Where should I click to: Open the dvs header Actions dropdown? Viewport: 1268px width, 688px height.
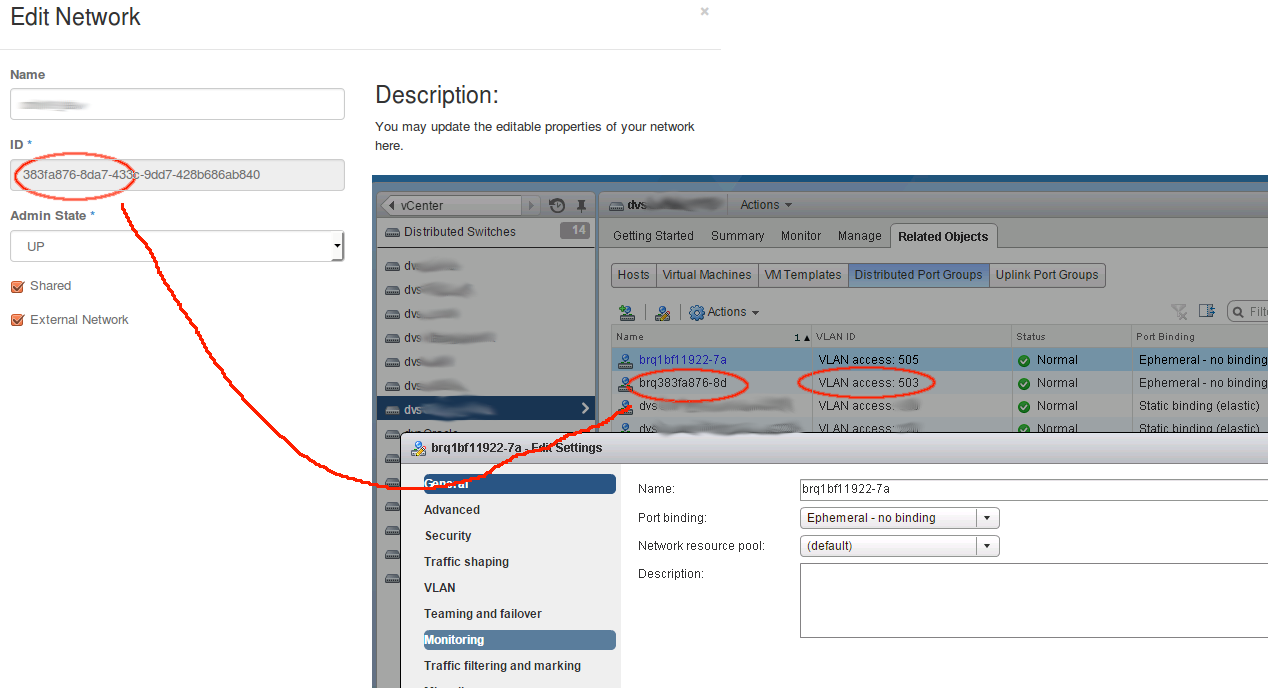point(766,205)
